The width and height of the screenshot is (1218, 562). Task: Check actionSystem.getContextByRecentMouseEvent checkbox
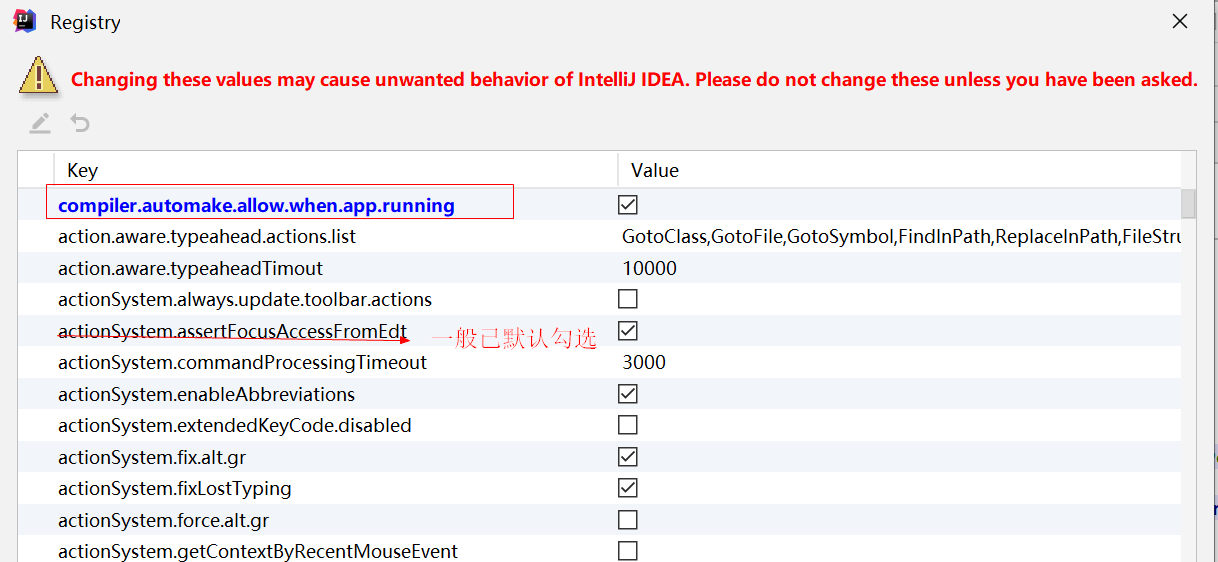click(x=628, y=551)
